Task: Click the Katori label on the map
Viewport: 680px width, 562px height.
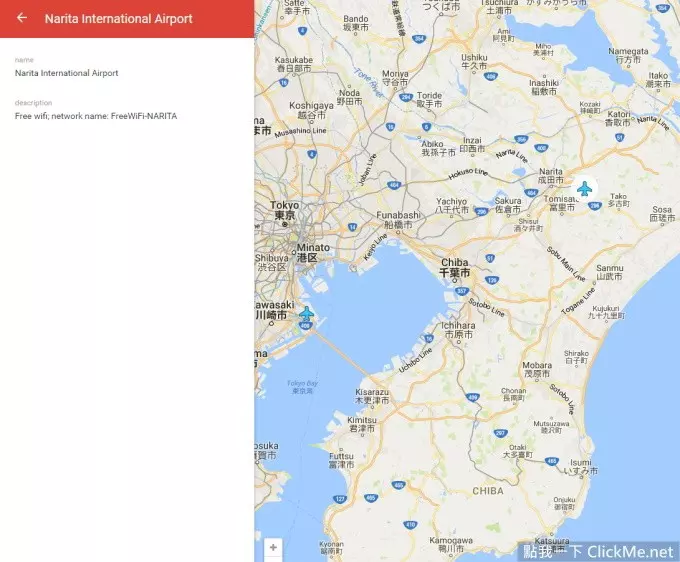Action: point(618,118)
